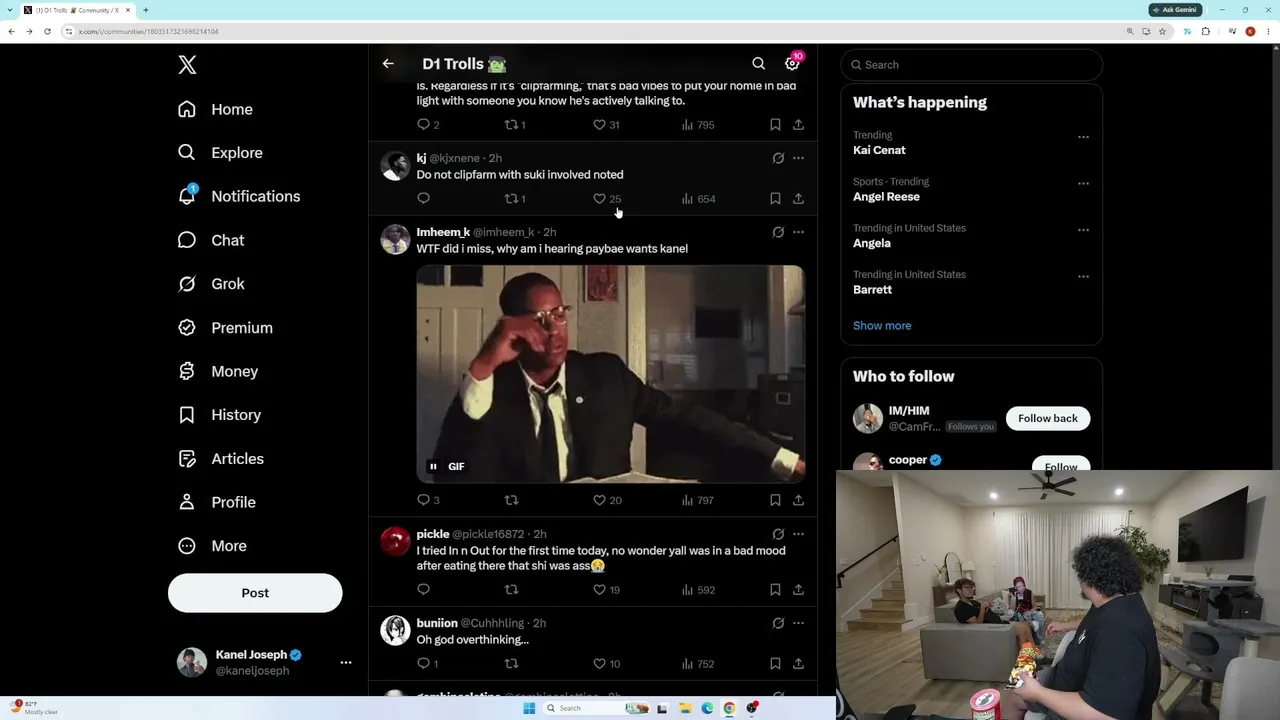1280x720 pixels.
Task: Open more options on Imheem_k's post
Action: point(798,232)
